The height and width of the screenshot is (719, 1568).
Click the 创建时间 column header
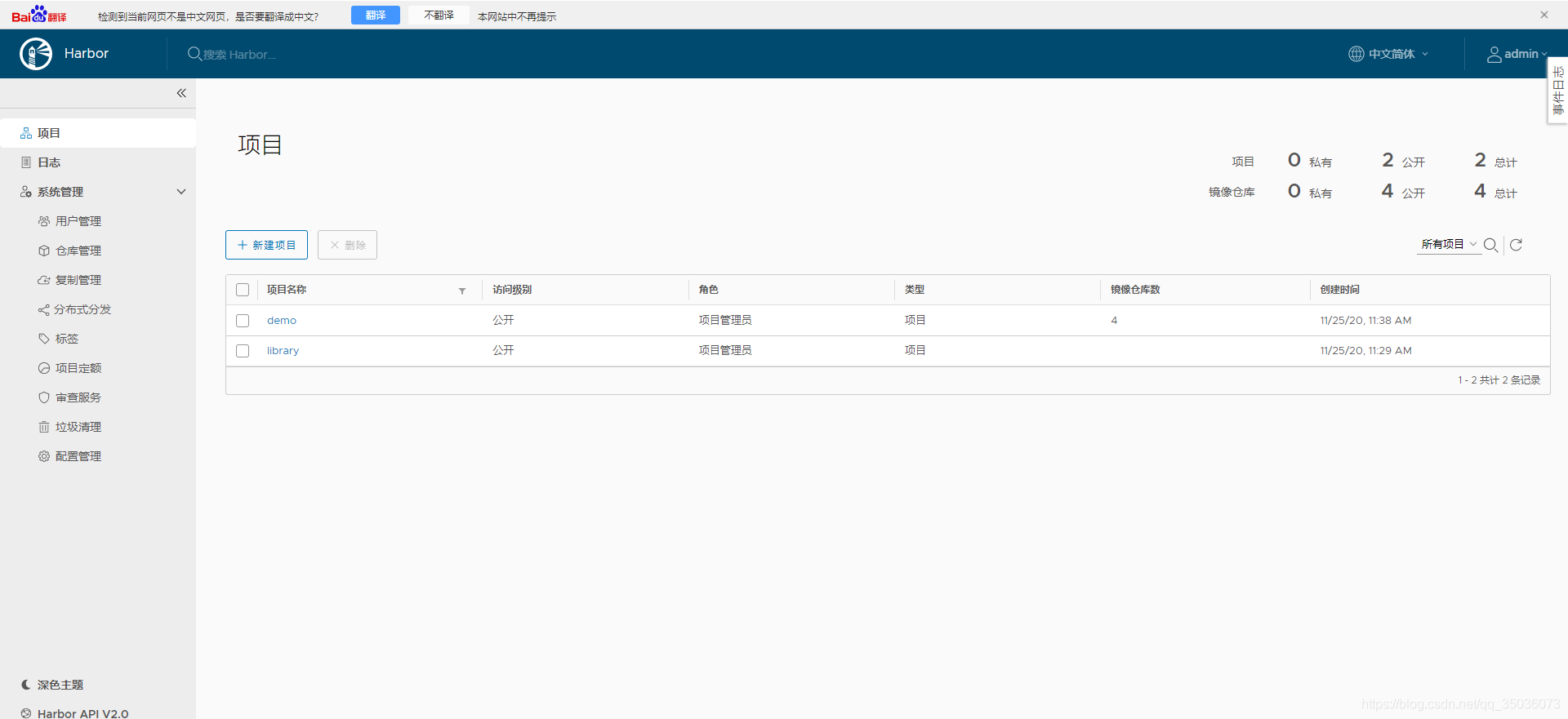[x=1340, y=290]
